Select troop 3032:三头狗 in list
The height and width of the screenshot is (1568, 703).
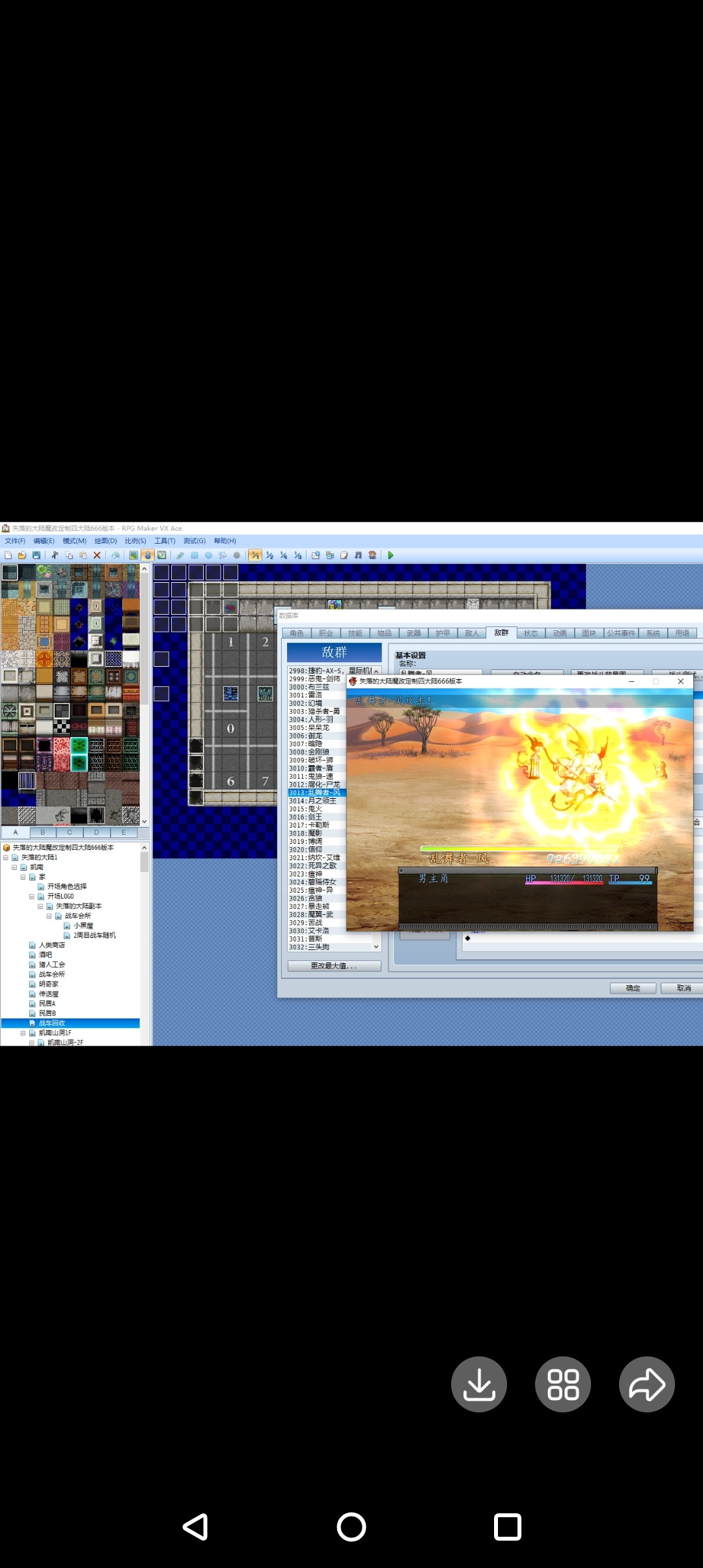(330, 947)
